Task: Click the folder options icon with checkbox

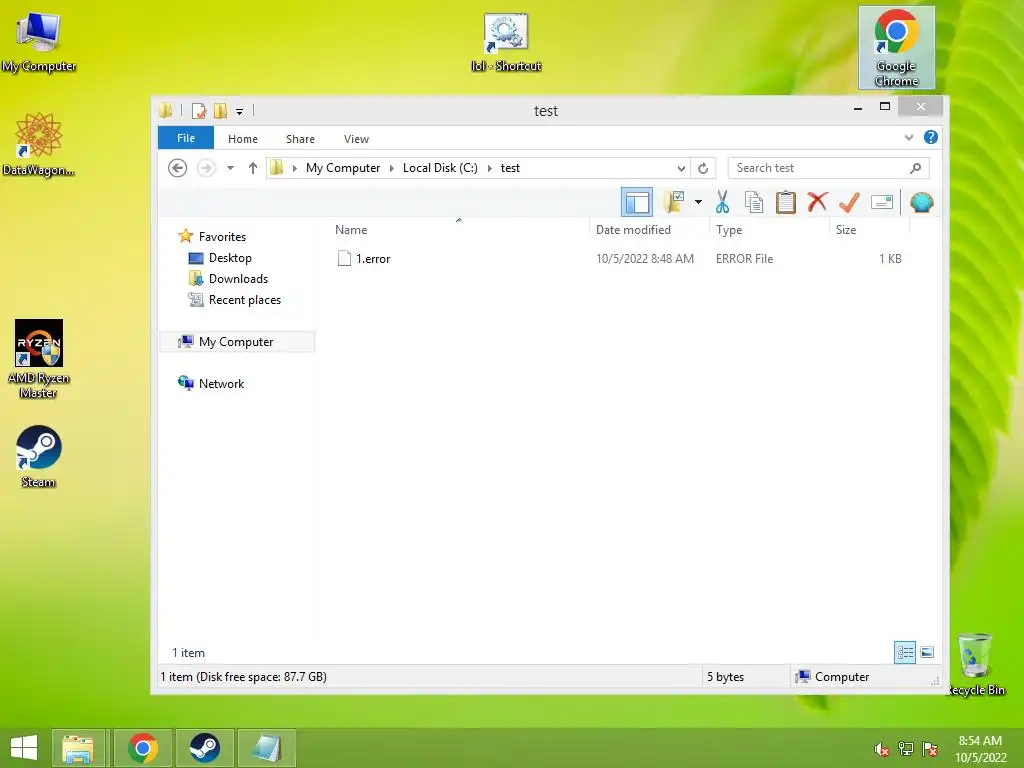Action: [x=674, y=202]
